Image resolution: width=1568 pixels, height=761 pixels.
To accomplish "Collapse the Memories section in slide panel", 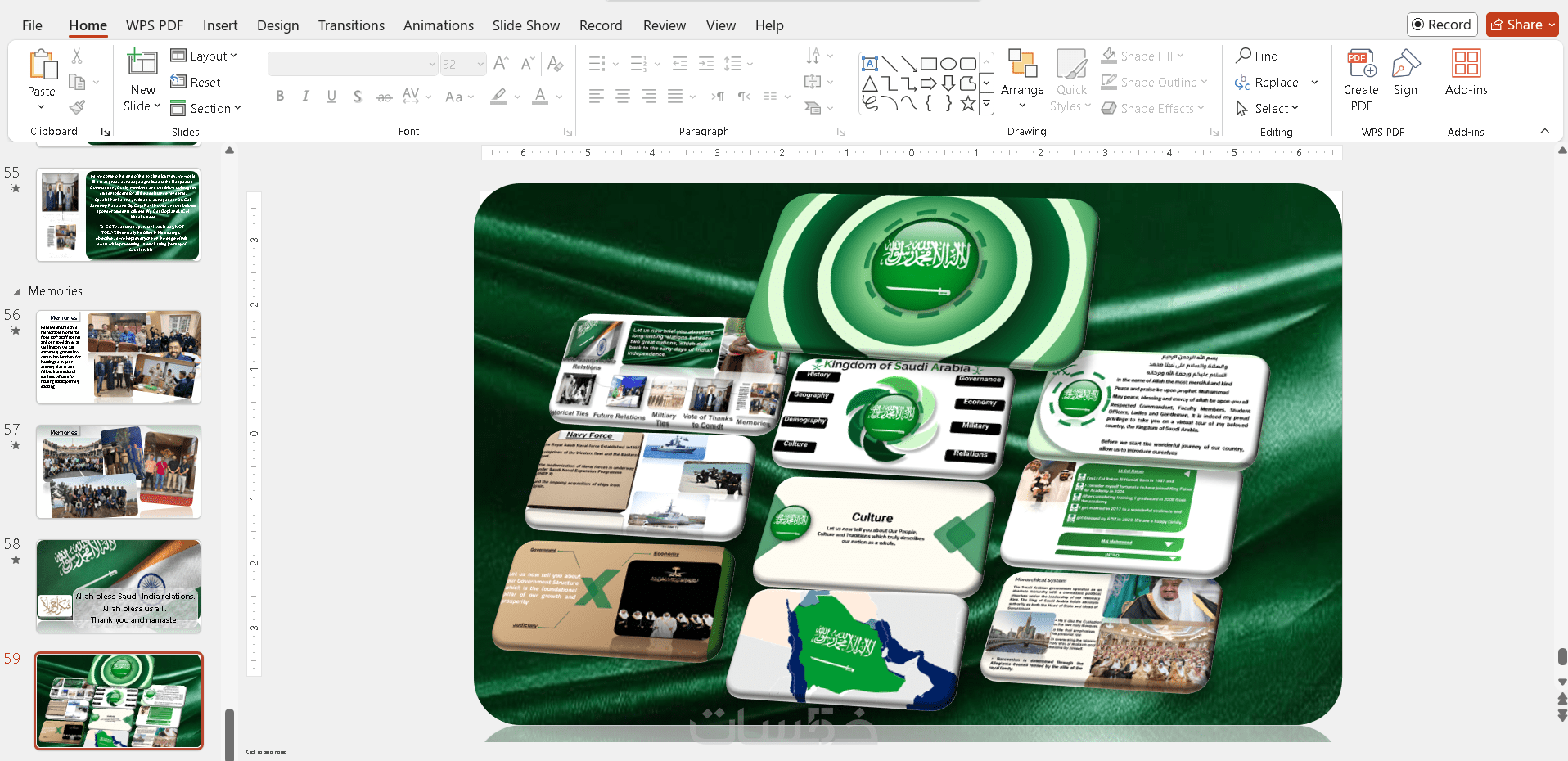I will pos(17,291).
